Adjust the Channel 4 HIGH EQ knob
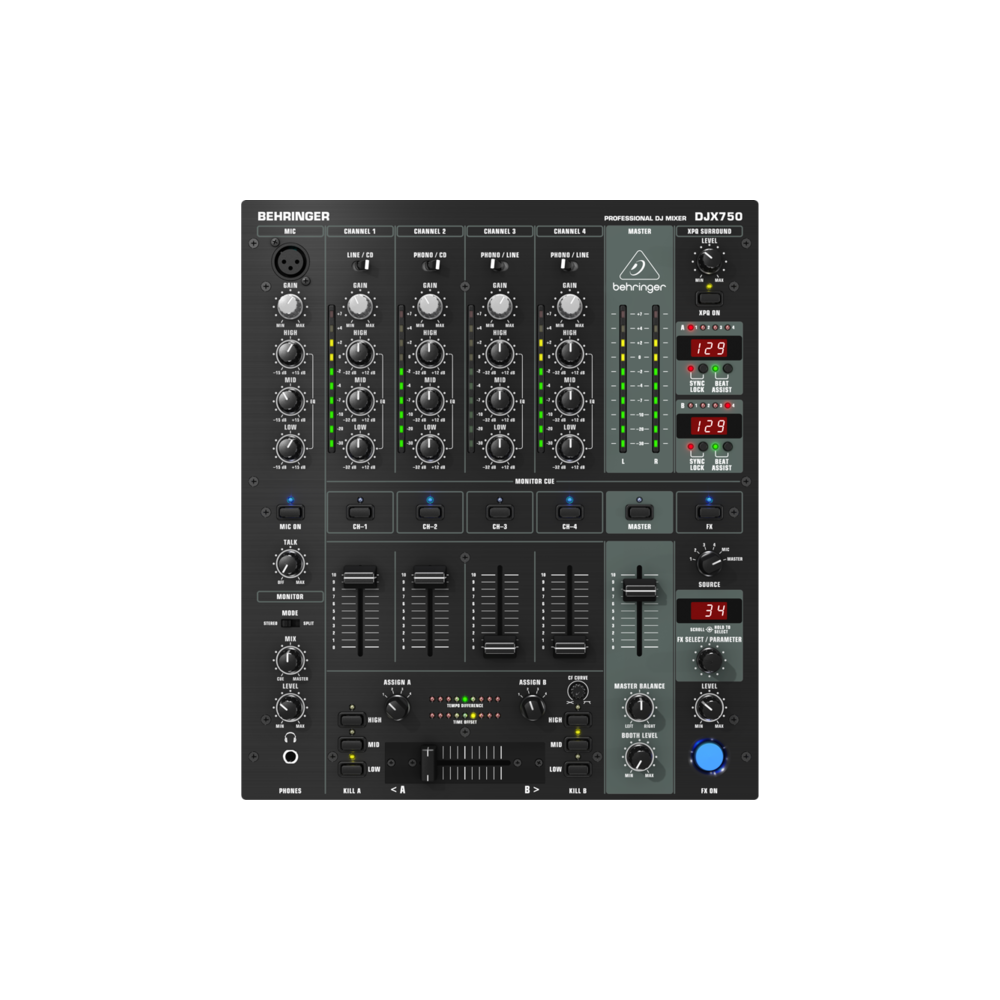Screen dimensions: 1000x1000 570,353
